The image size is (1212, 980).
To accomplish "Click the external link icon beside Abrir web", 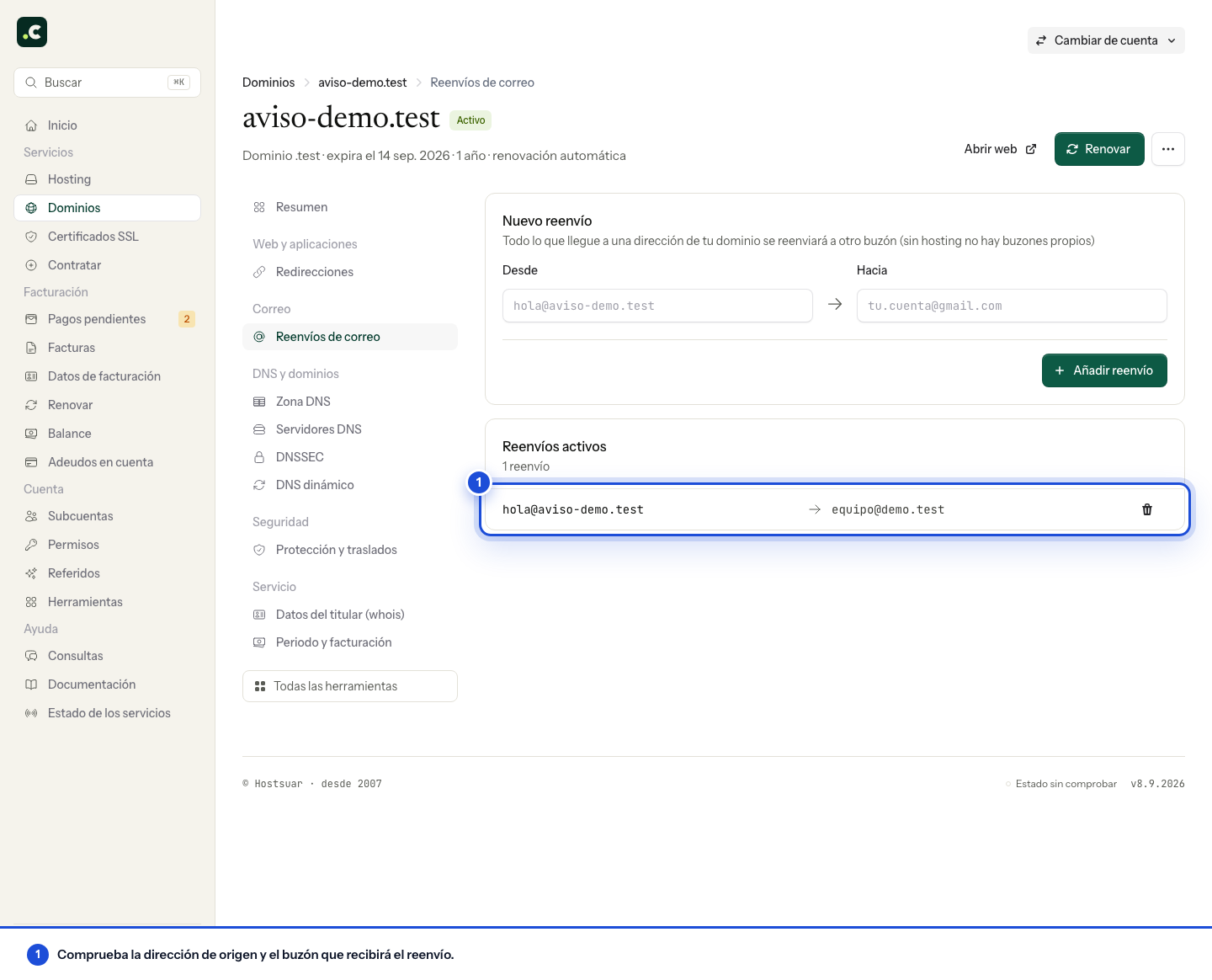I will tap(1031, 149).
